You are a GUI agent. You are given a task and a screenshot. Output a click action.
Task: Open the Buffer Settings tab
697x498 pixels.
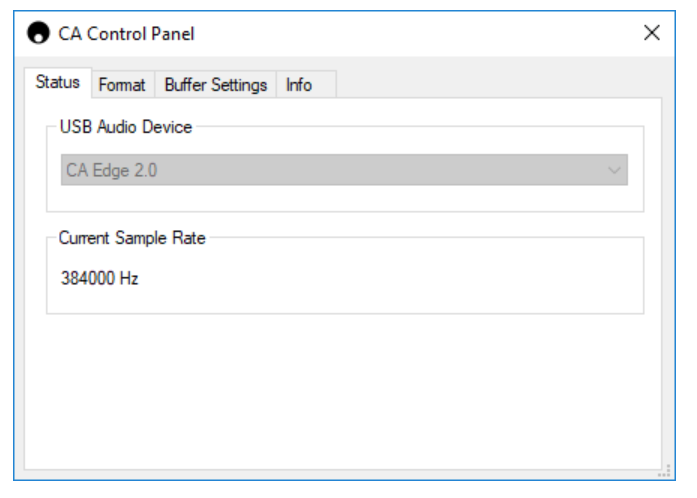[x=216, y=84]
